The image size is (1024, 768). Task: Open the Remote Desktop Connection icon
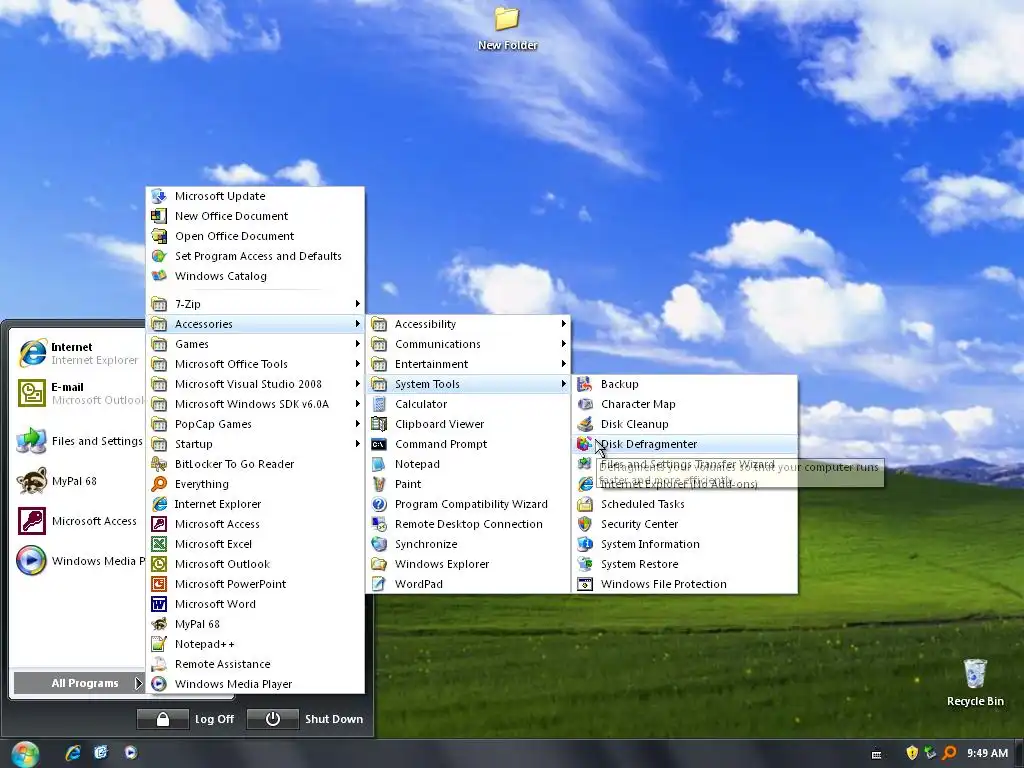379,524
